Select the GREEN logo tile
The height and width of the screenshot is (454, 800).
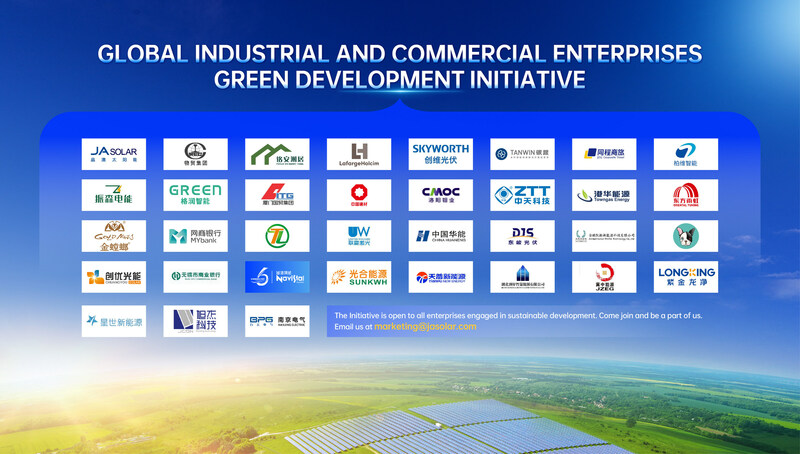(195, 195)
